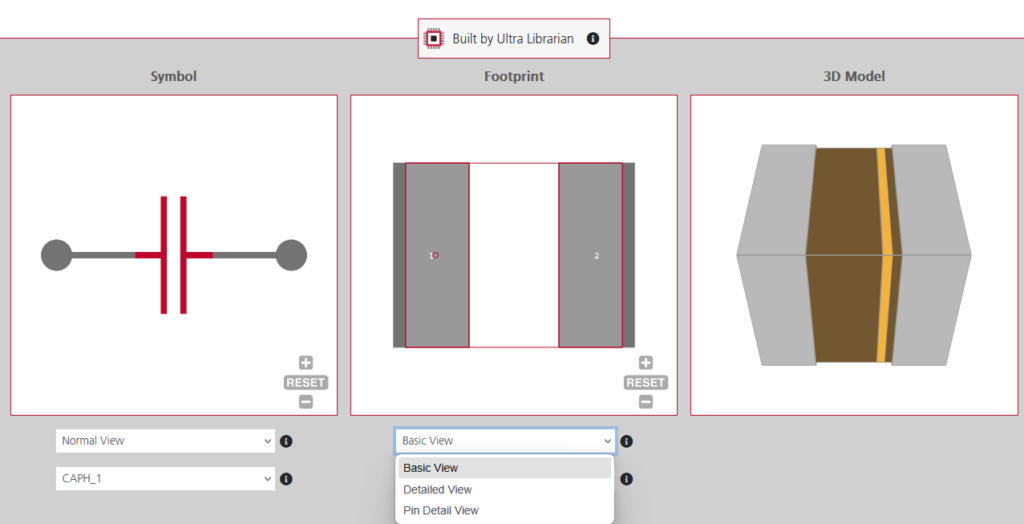The width and height of the screenshot is (1024, 524).
Task: Reset the Footprint preview zoom
Action: click(646, 383)
